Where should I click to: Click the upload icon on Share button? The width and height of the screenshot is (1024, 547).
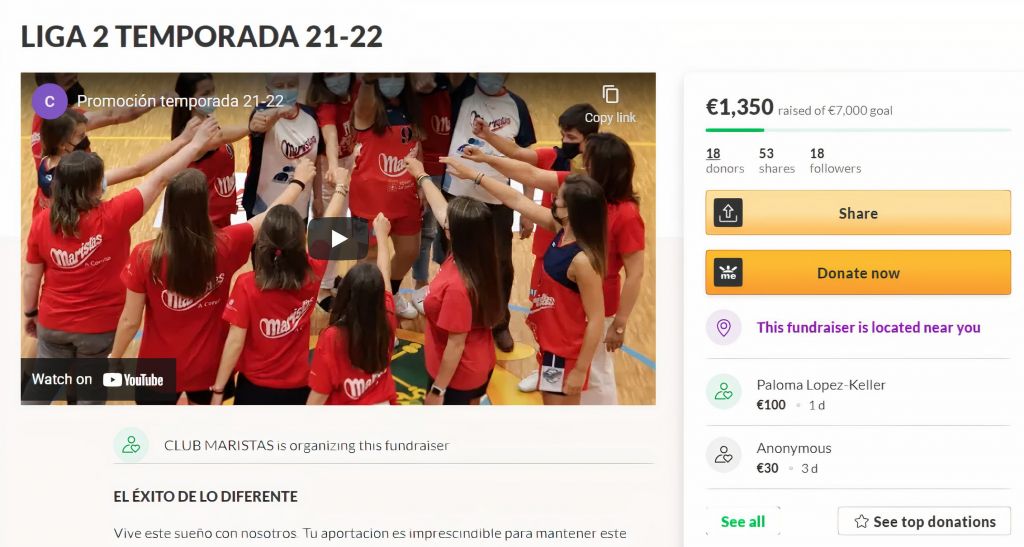click(728, 213)
